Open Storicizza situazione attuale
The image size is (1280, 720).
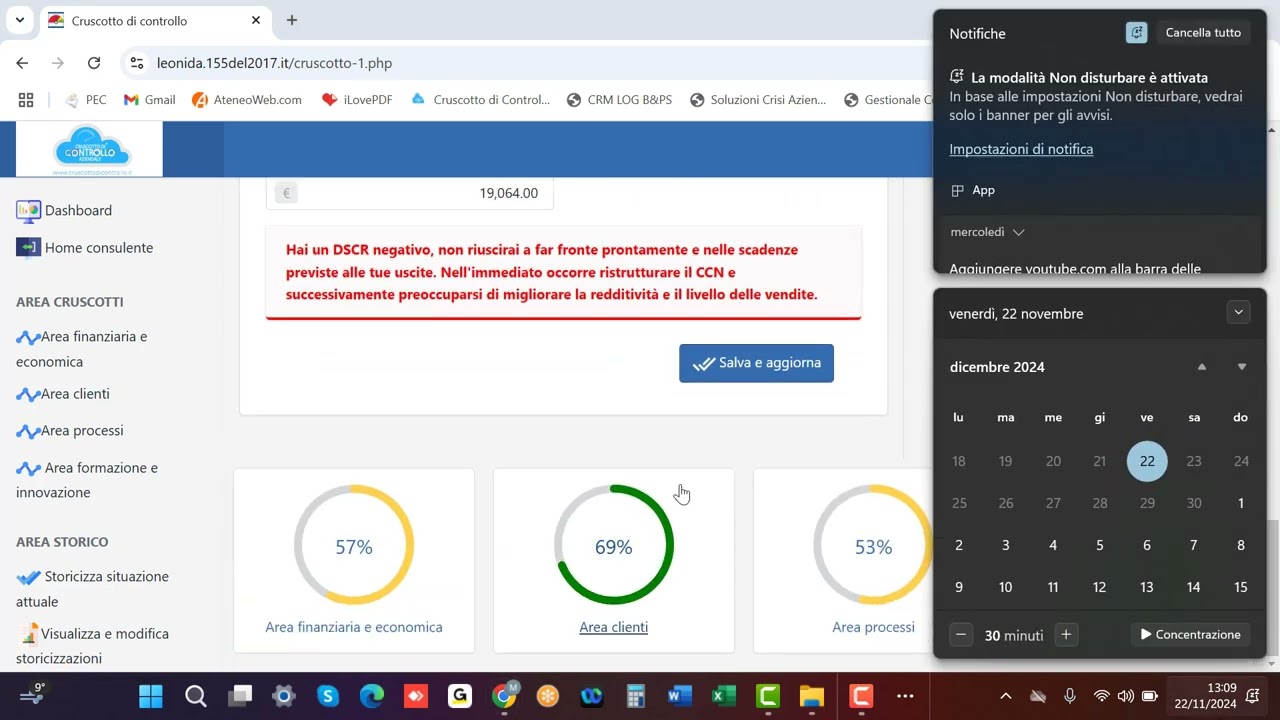point(106,577)
